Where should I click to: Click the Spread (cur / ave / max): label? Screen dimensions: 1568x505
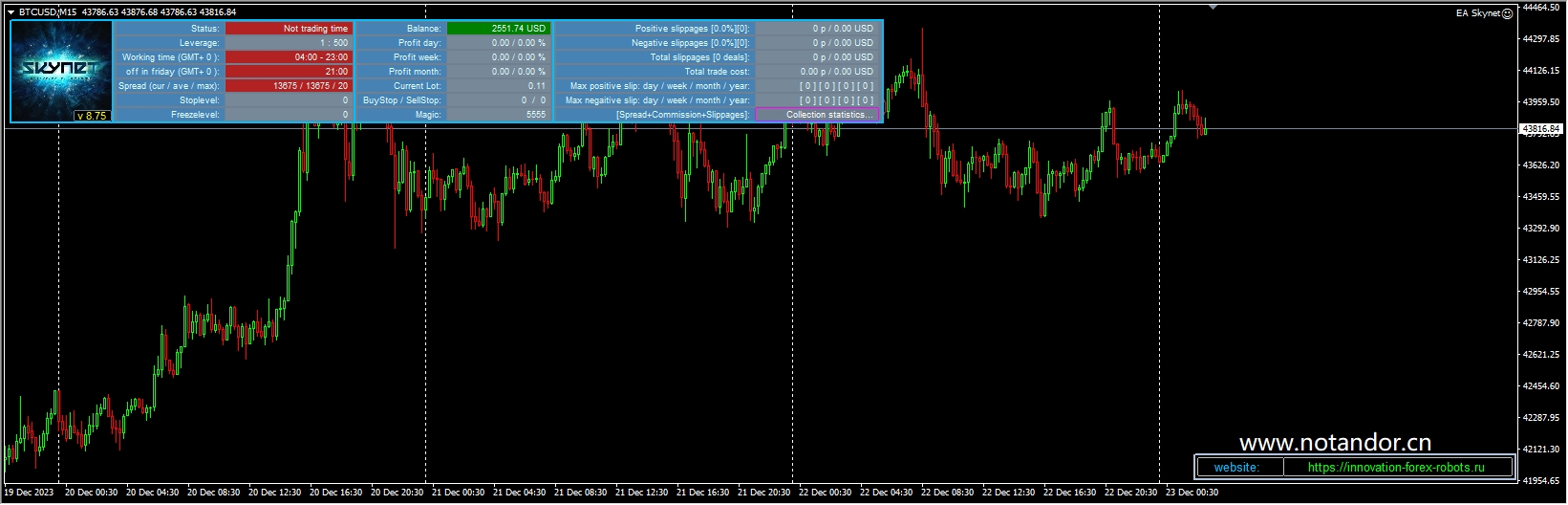[169, 86]
